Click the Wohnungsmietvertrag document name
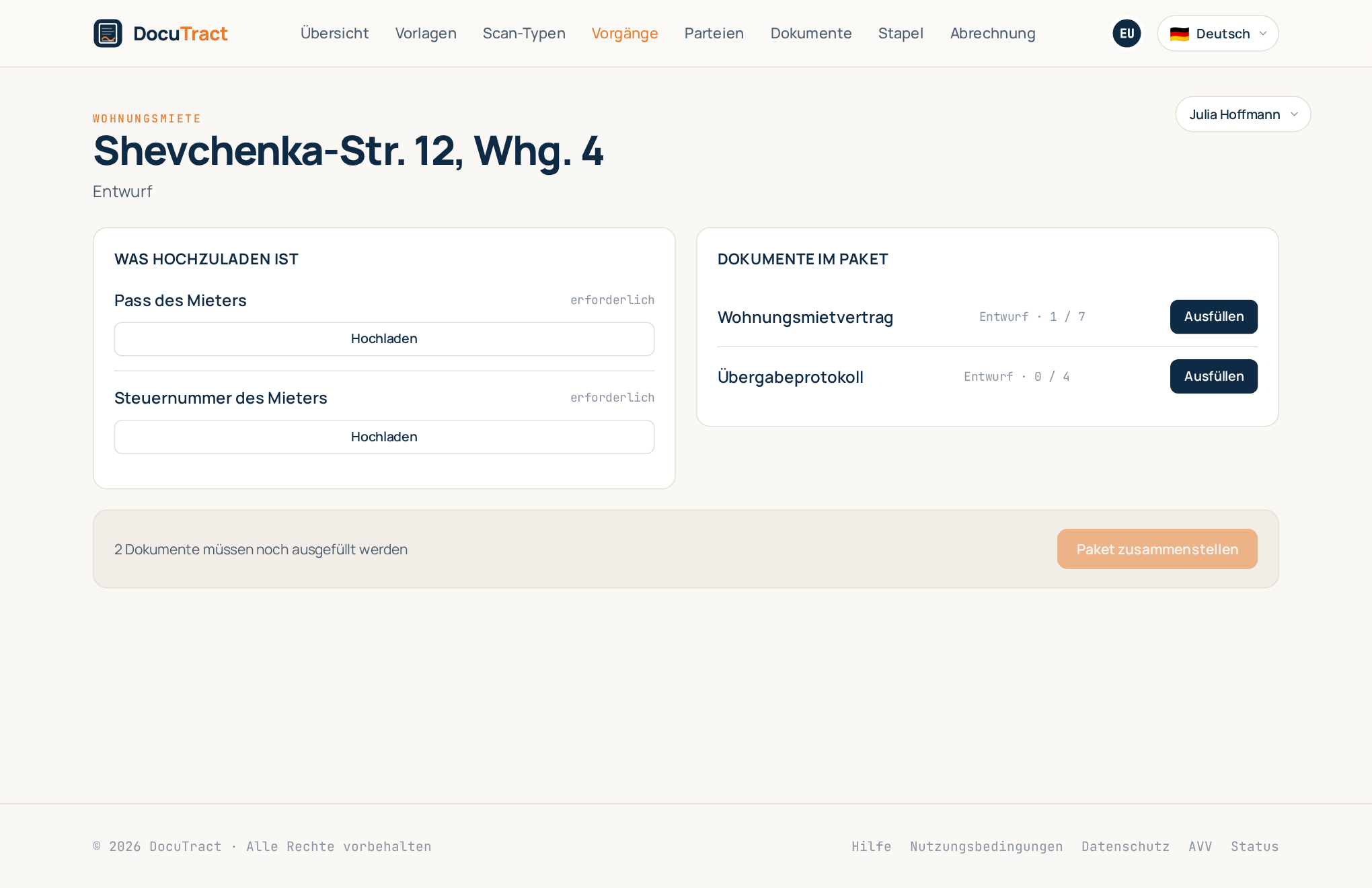 [805, 317]
